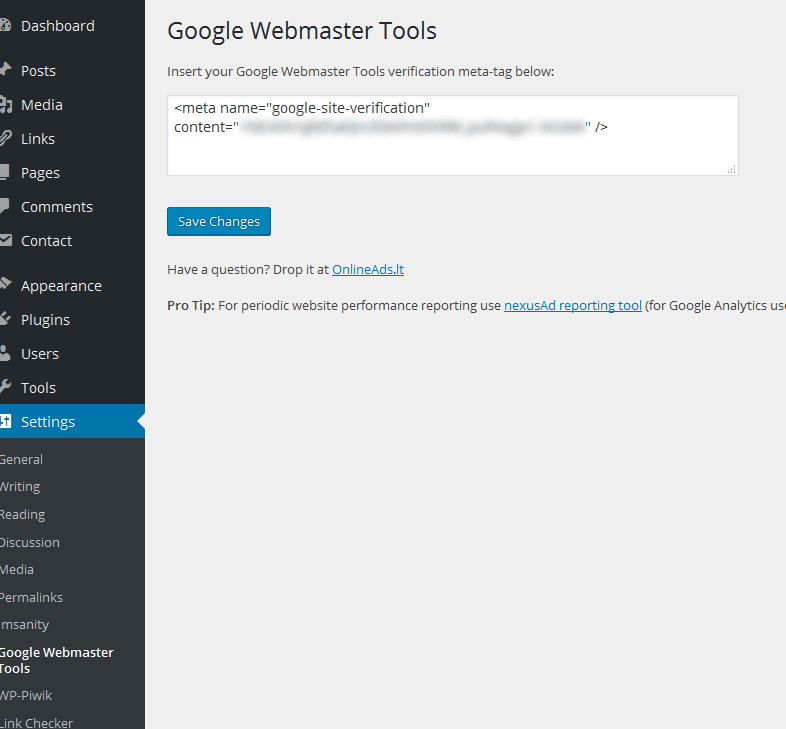Click the Media library icon
The width and height of the screenshot is (786, 729).
(6, 104)
